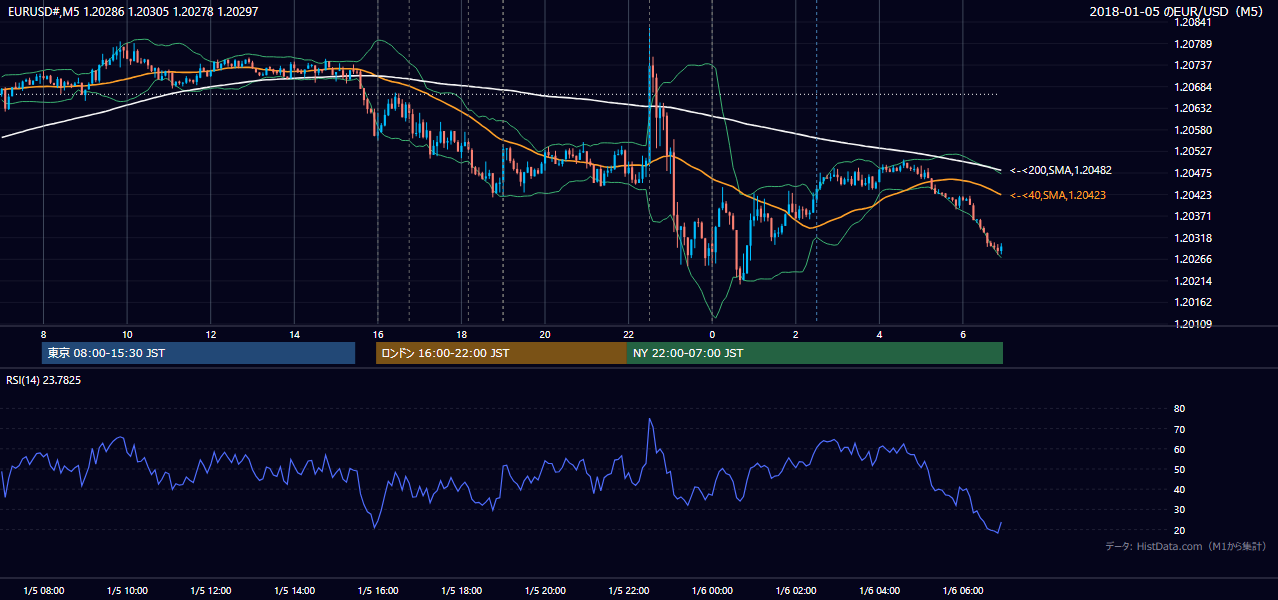Click price axis value 1.20266

[x=1192, y=259]
